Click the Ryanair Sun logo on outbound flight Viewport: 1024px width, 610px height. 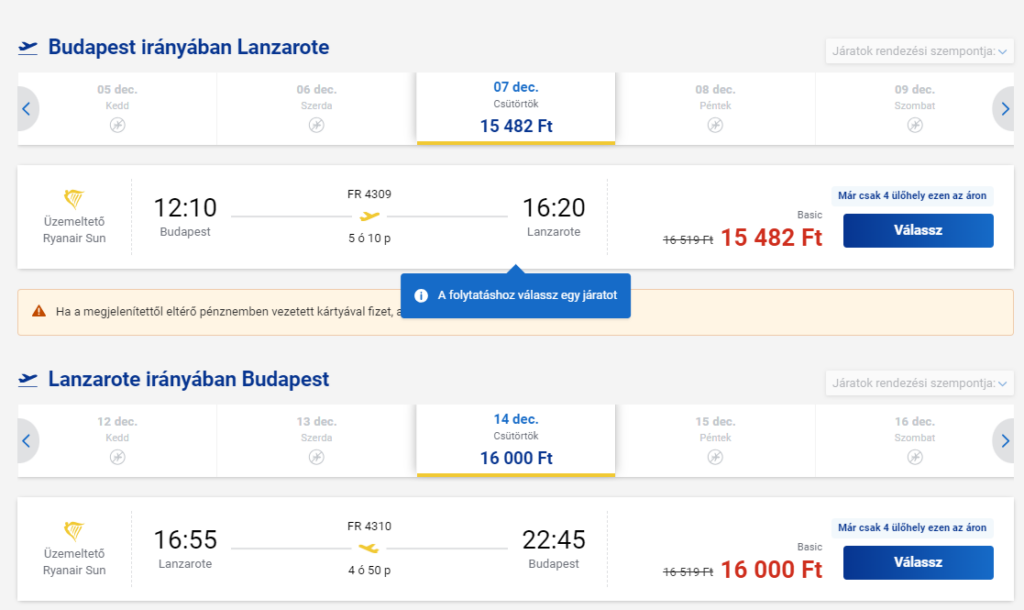(74, 198)
